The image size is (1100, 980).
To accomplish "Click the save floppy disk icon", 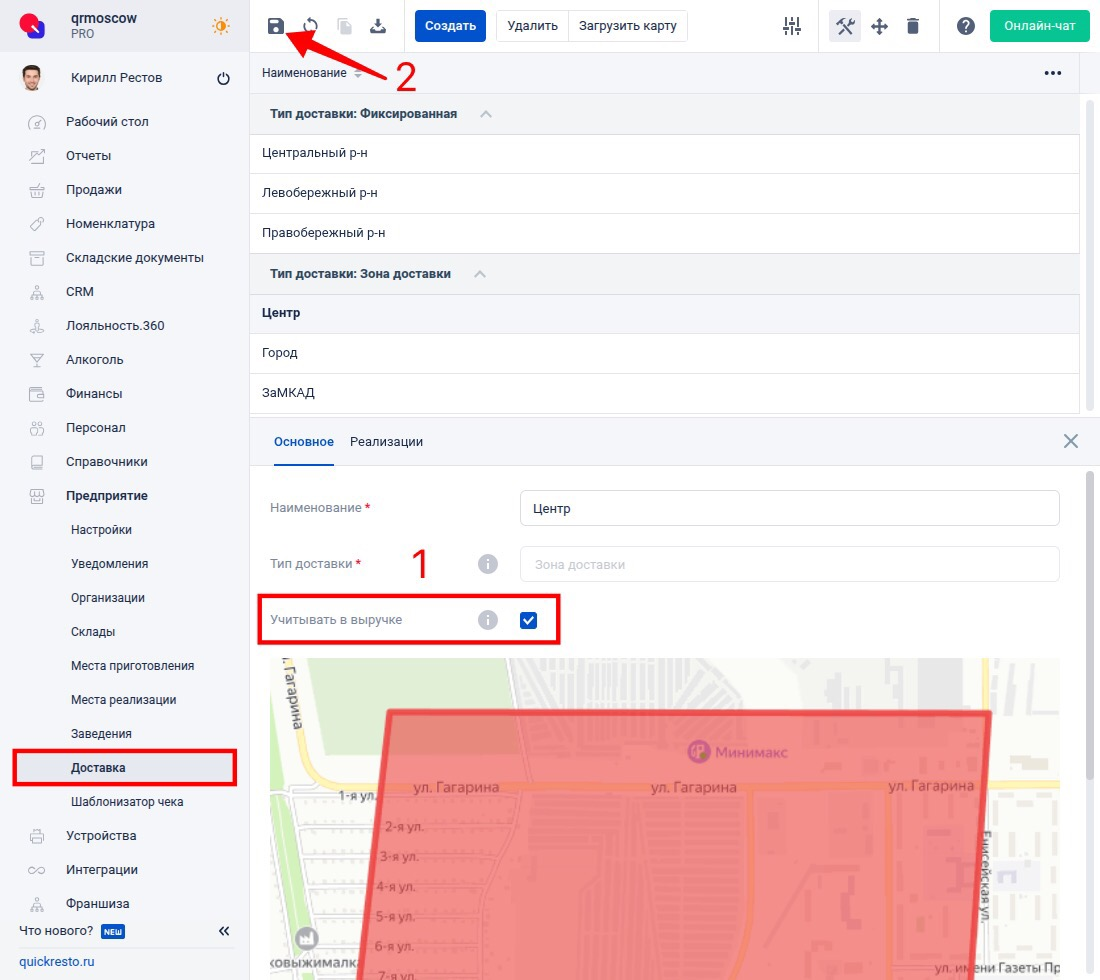I will pyautogui.click(x=276, y=26).
